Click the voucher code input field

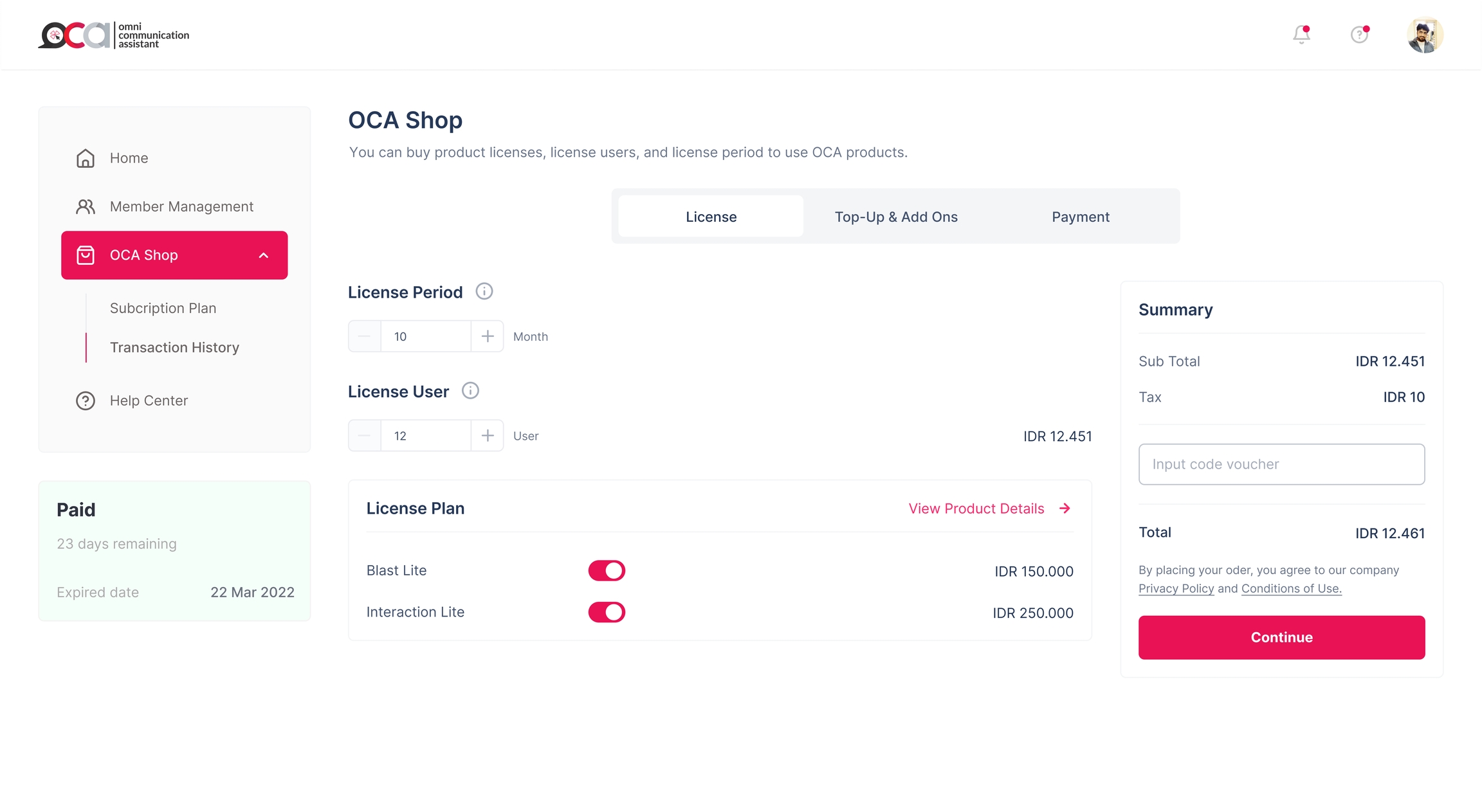(1281, 464)
